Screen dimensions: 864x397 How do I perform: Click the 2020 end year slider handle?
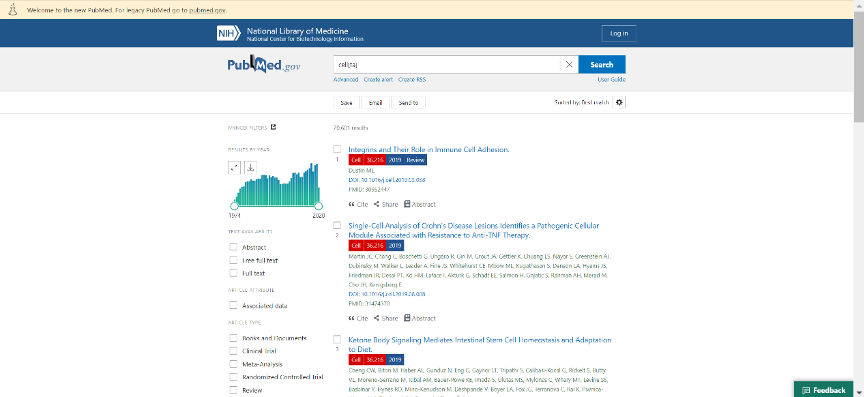click(x=318, y=206)
